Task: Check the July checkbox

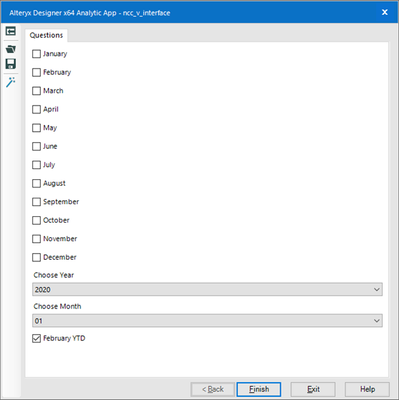Action: [x=36, y=165]
